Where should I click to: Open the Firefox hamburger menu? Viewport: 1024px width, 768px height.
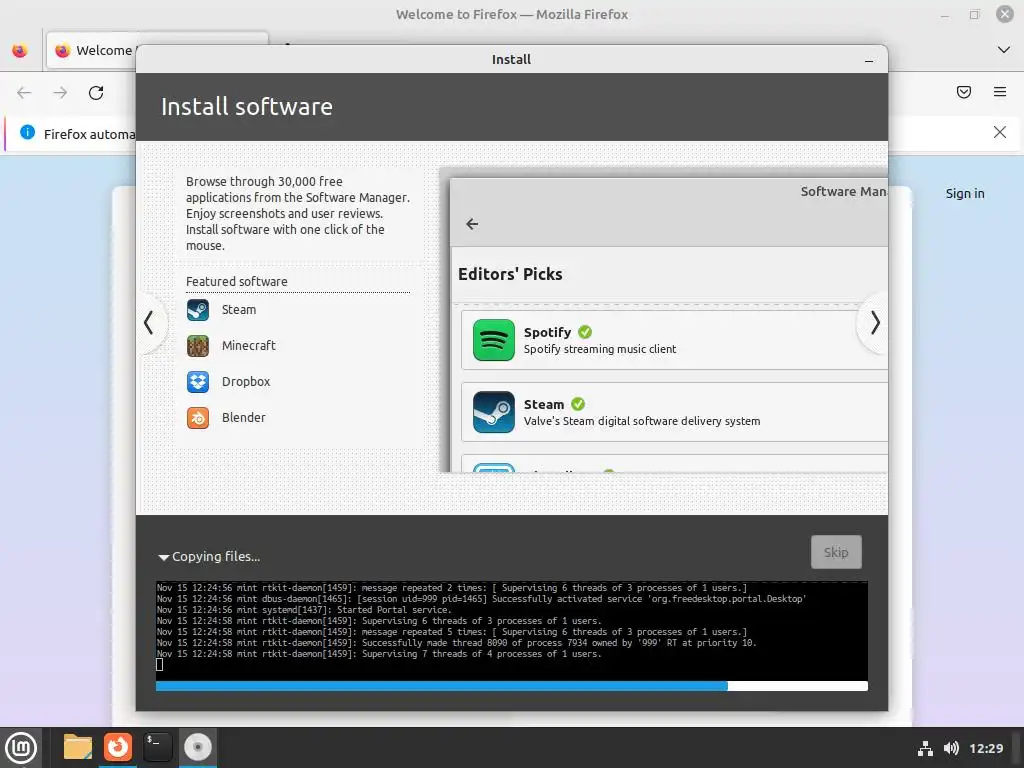1000,92
